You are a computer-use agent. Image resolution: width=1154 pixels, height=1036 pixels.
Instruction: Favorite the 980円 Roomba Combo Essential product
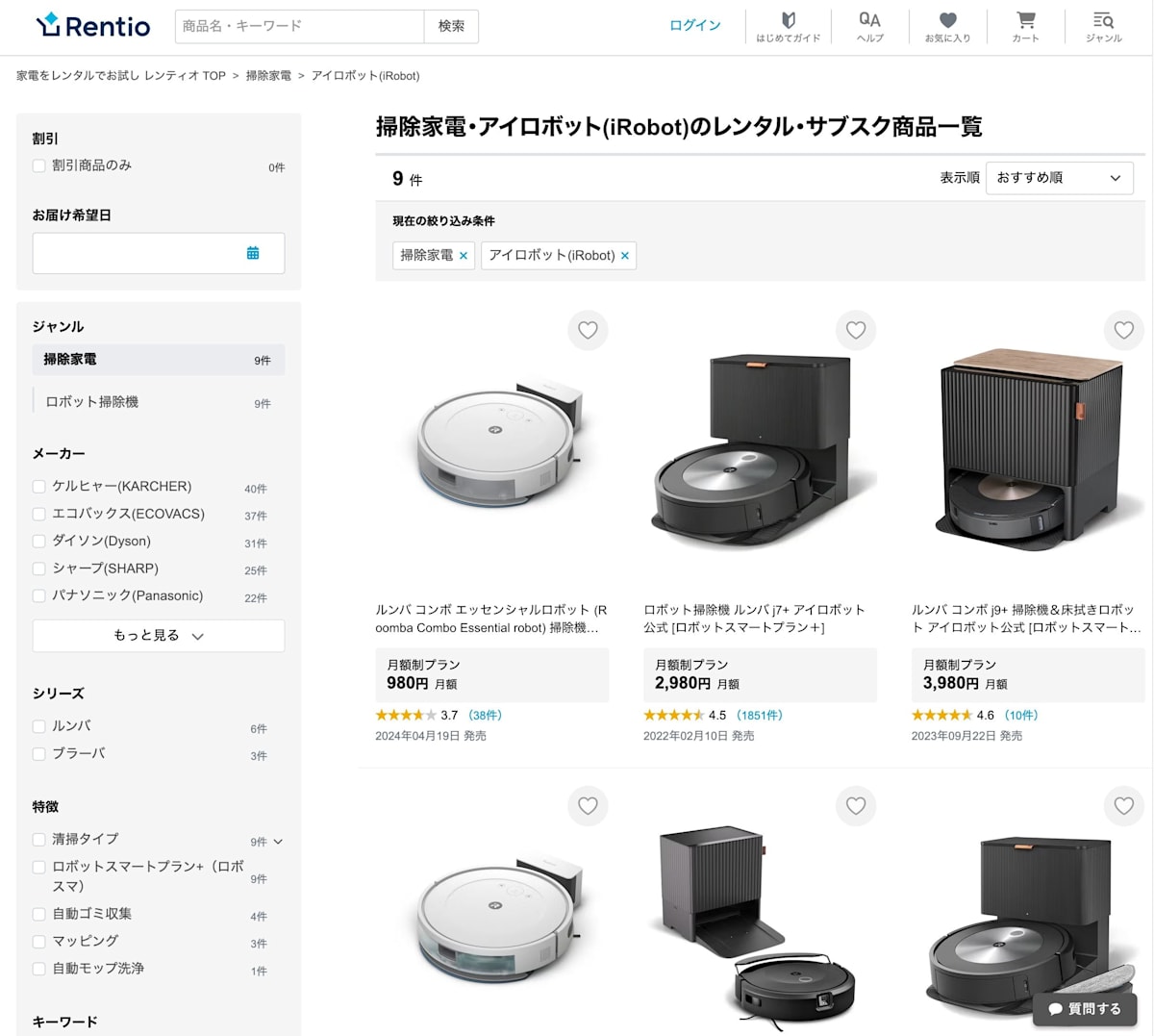(x=588, y=330)
